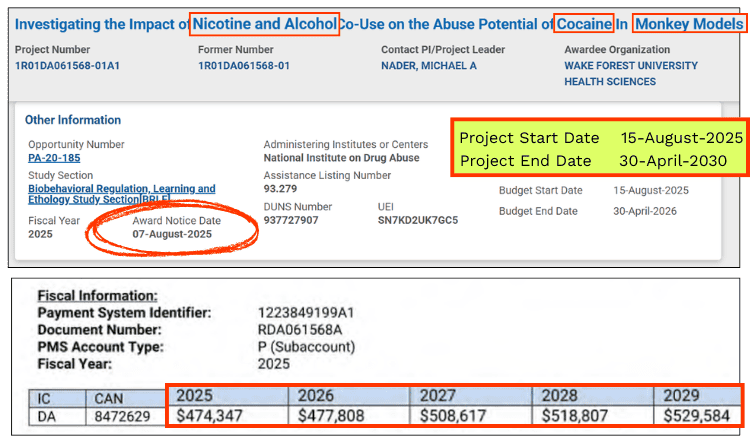Click highlighted Project Start Date 15-August-2025
The width and height of the screenshot is (750, 441).
point(682,138)
